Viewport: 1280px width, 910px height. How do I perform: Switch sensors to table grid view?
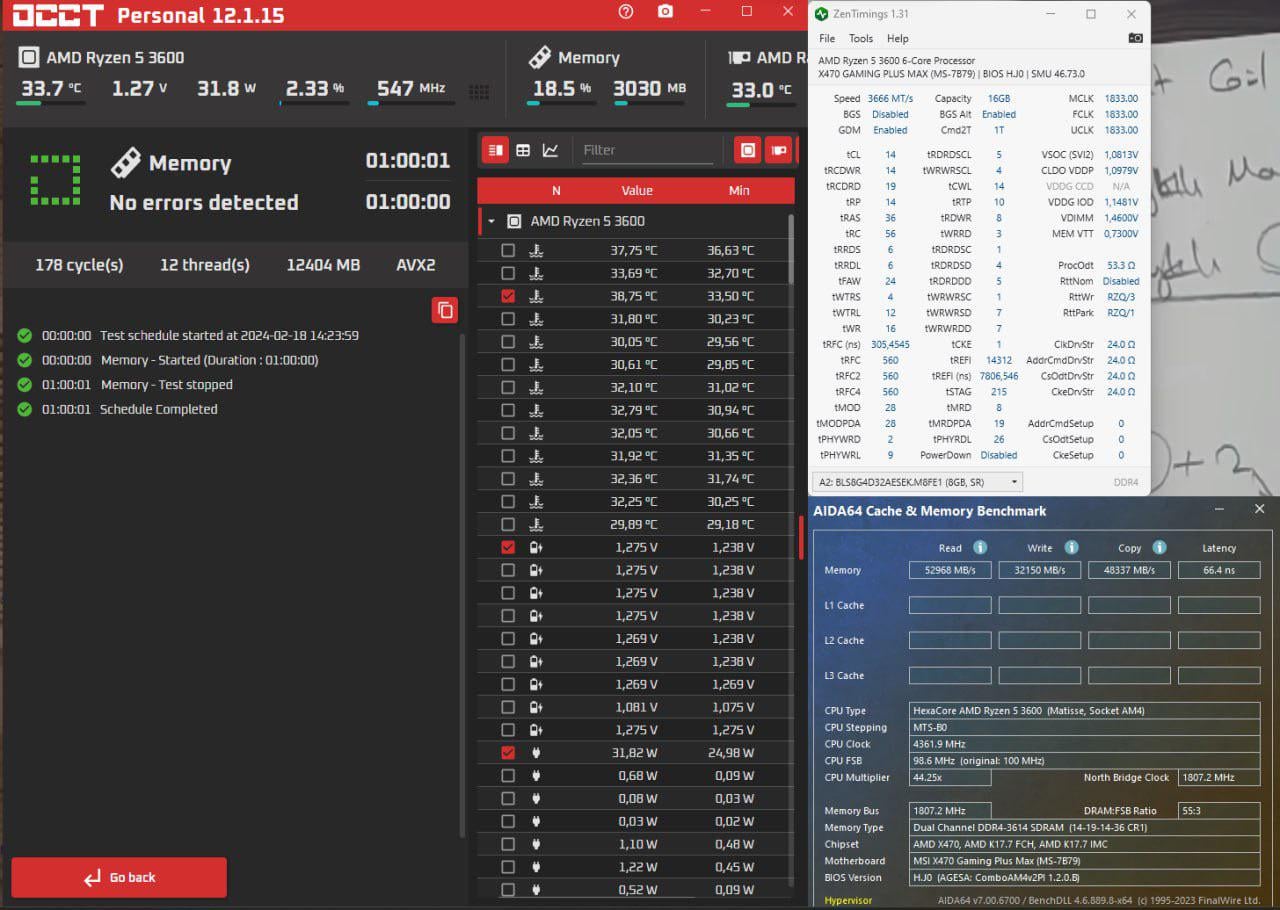tap(523, 150)
